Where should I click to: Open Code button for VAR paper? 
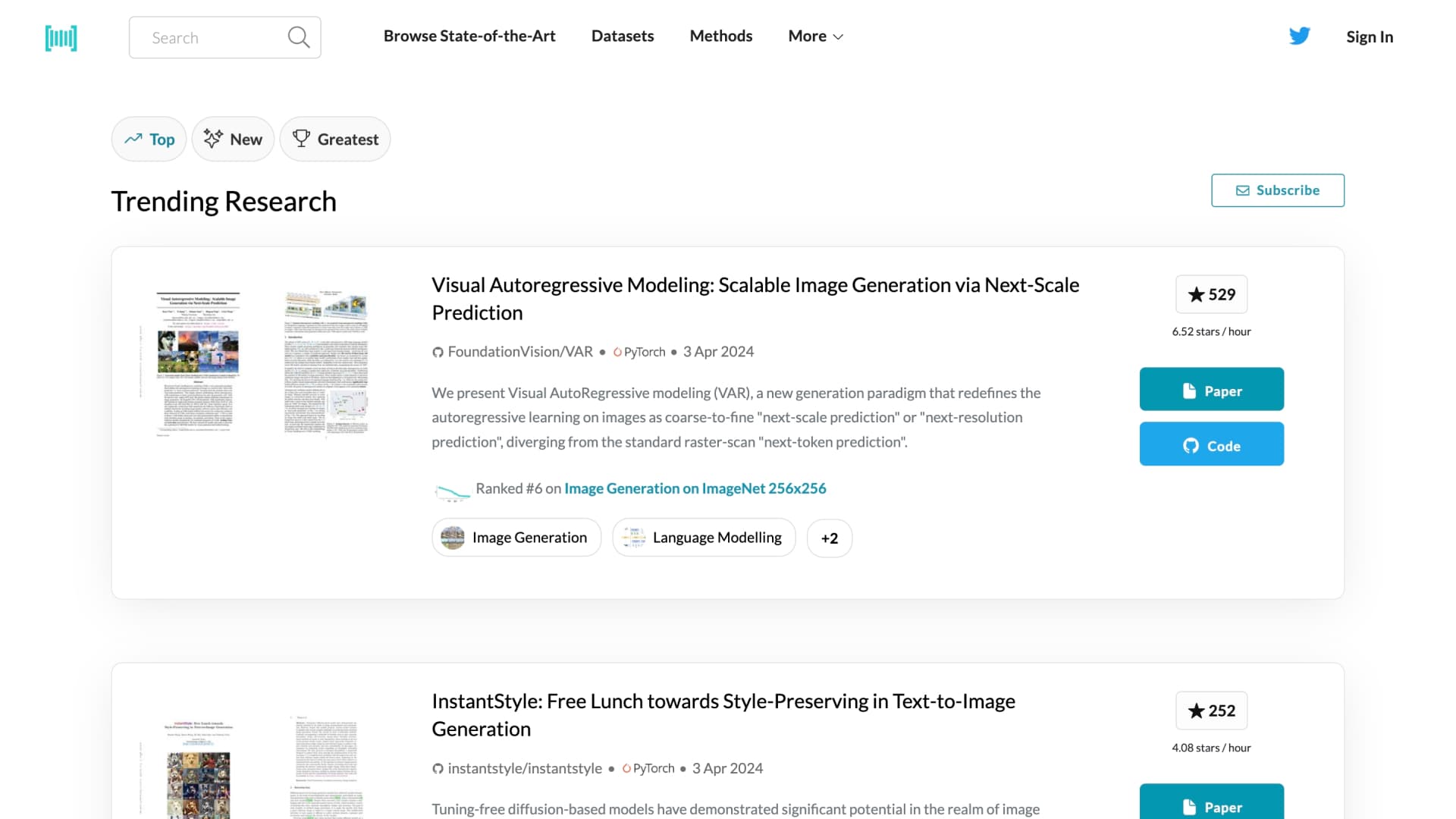pos(1211,444)
